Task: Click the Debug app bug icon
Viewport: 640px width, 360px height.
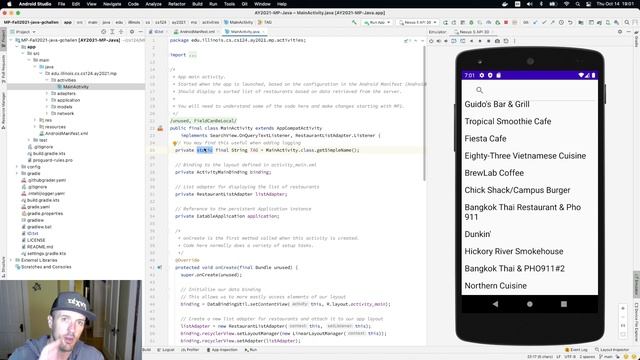Action: tap(471, 22)
